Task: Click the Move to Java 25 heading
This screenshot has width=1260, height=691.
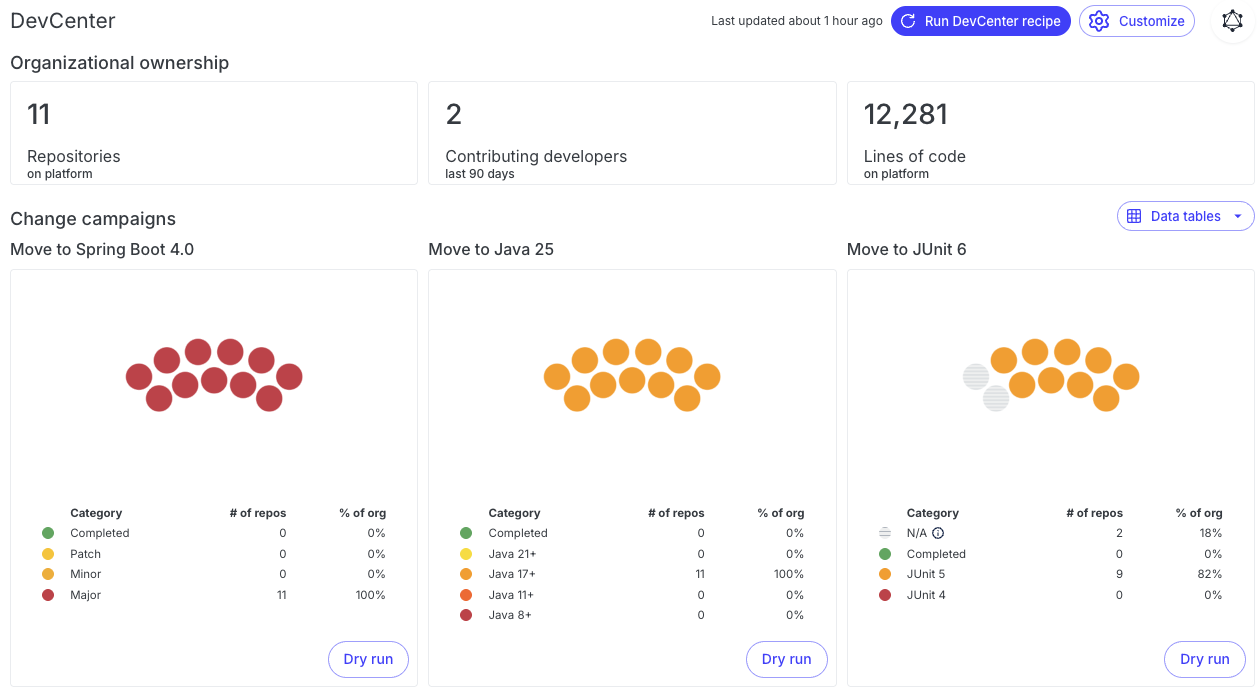Action: pyautogui.click(x=491, y=249)
